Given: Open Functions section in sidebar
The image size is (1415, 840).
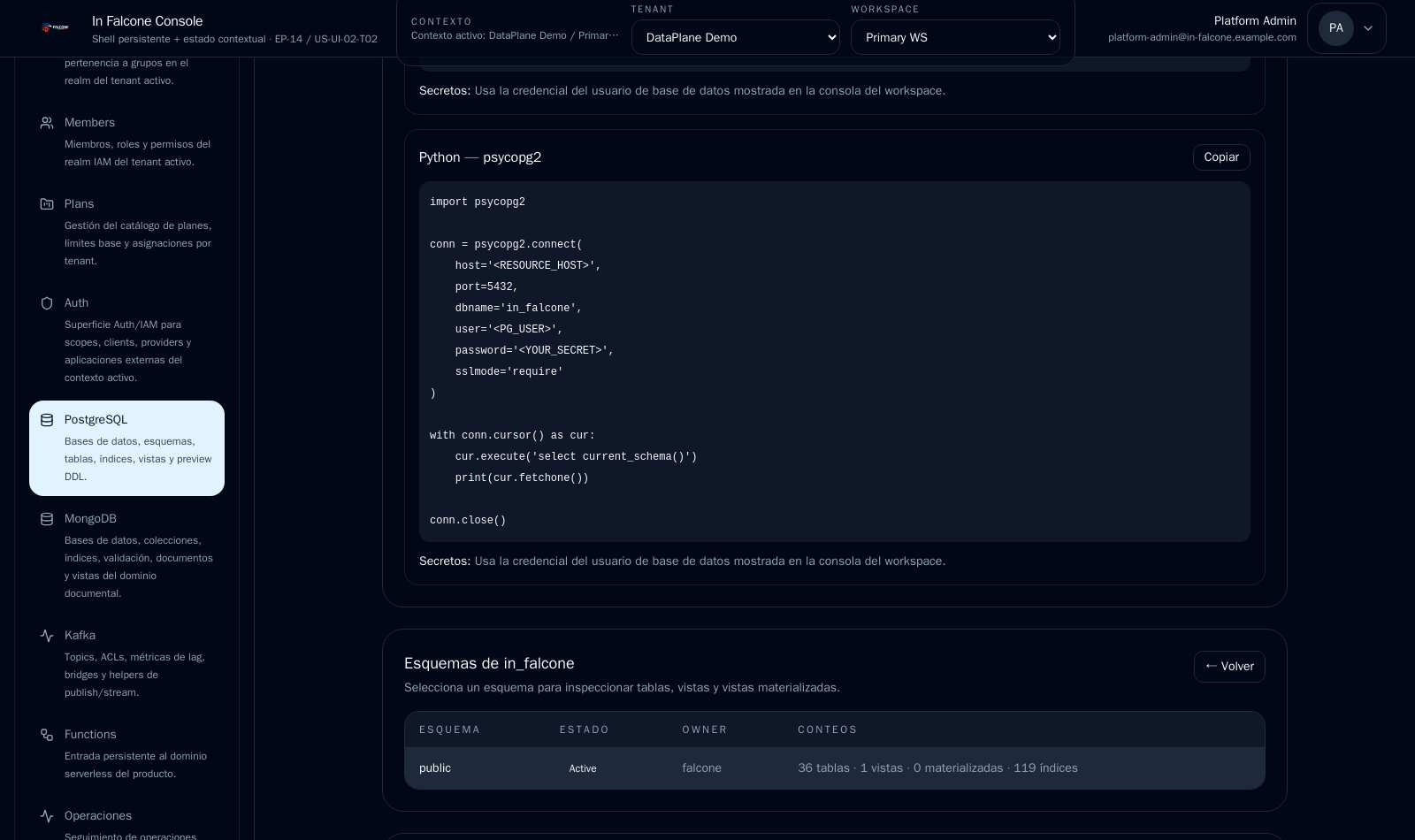Looking at the screenshot, I should coord(126,754).
